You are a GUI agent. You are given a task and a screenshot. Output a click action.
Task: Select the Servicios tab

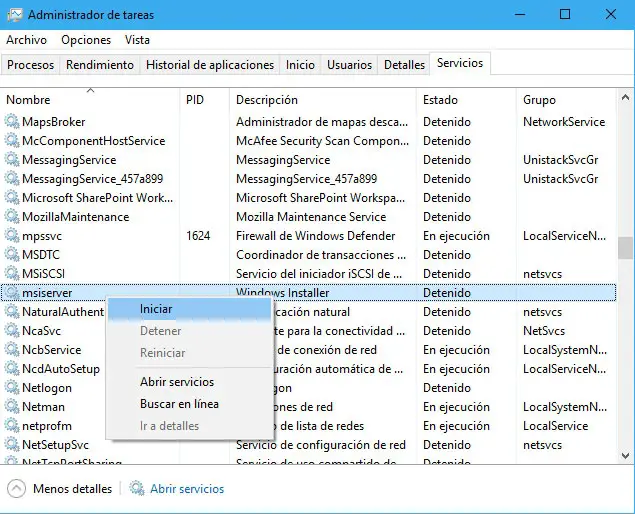(x=460, y=63)
